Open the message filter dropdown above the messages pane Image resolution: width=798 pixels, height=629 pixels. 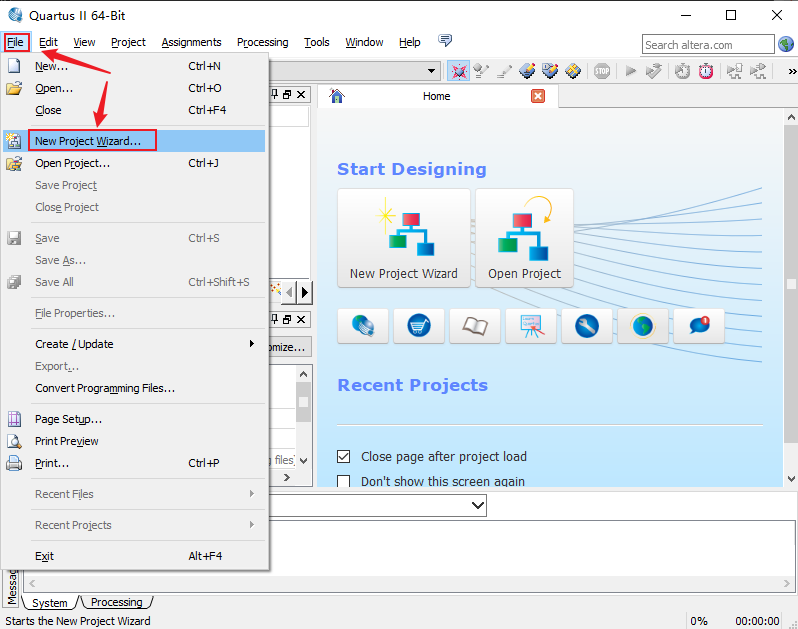477,505
